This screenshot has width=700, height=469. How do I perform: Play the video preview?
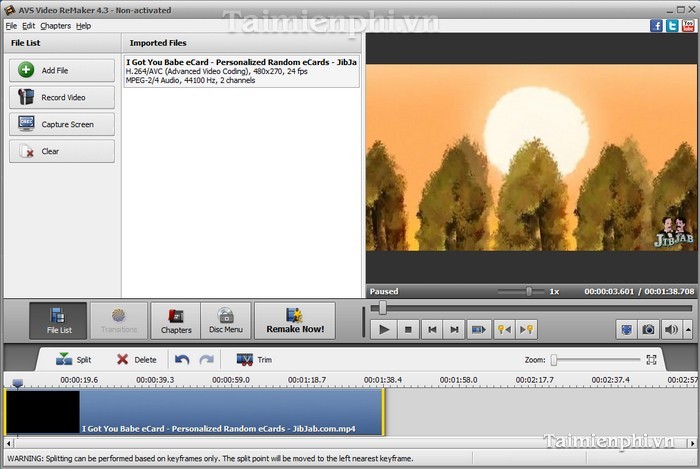(383, 329)
